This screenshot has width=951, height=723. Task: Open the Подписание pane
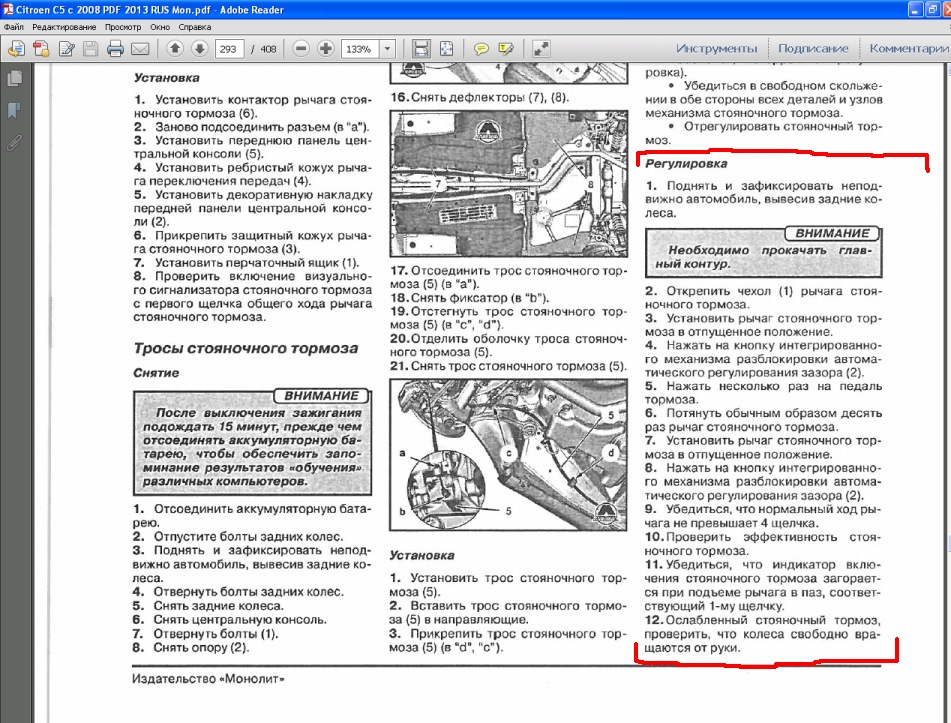pyautogui.click(x=813, y=49)
